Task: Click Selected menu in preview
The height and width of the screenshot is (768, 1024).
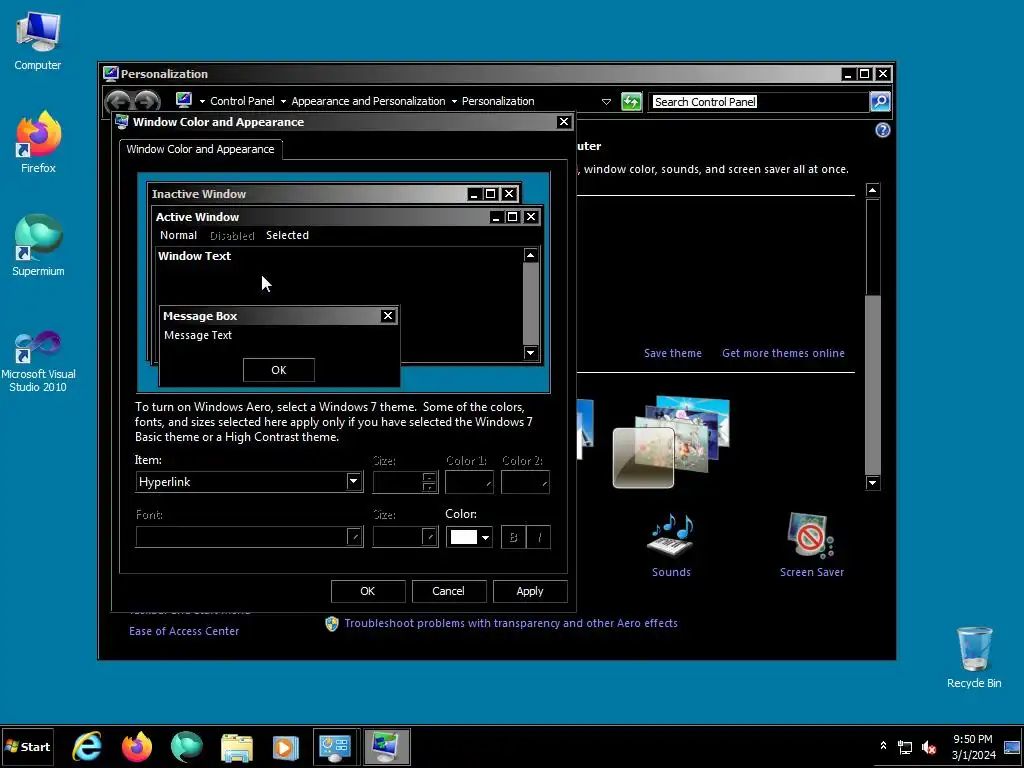Action: click(287, 235)
